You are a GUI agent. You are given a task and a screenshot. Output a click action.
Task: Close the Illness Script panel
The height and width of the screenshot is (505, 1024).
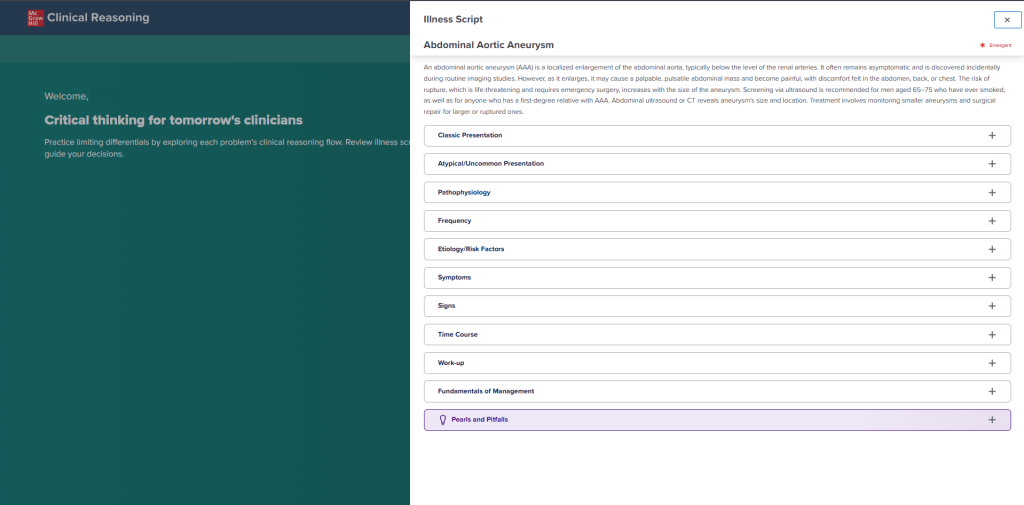tap(1007, 20)
